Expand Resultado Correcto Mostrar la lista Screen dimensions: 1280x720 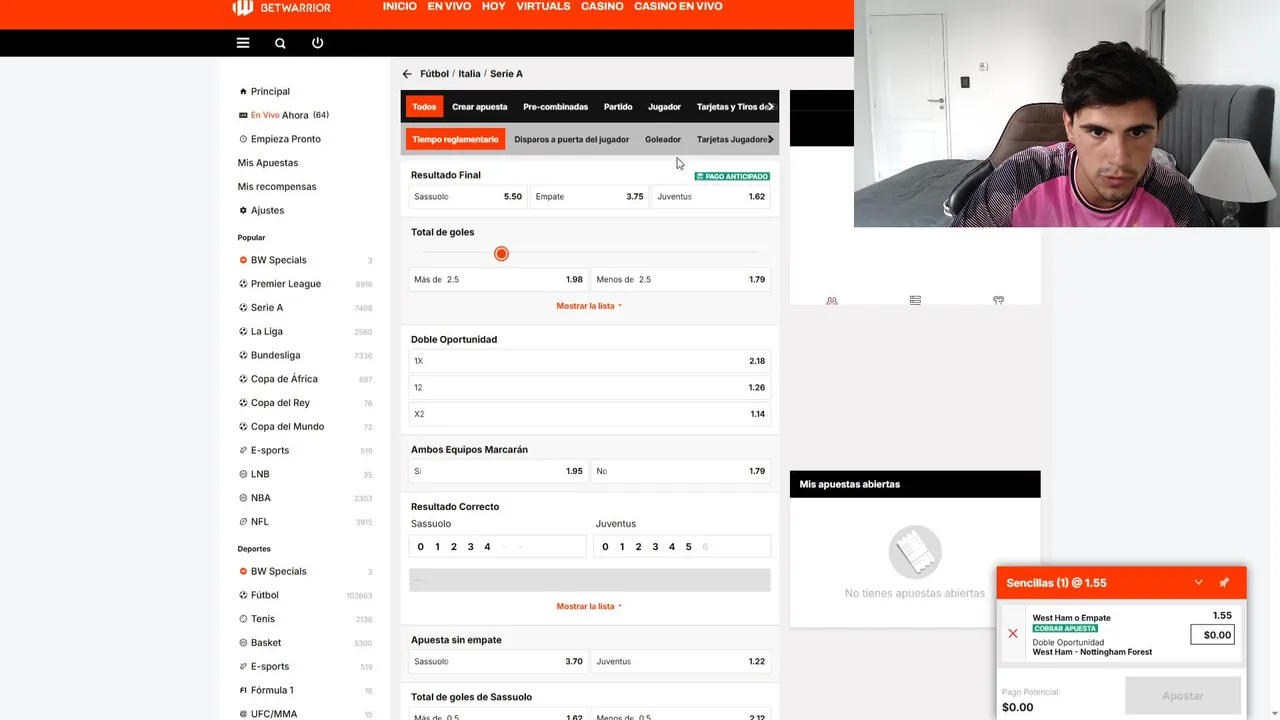pyautogui.click(x=589, y=606)
